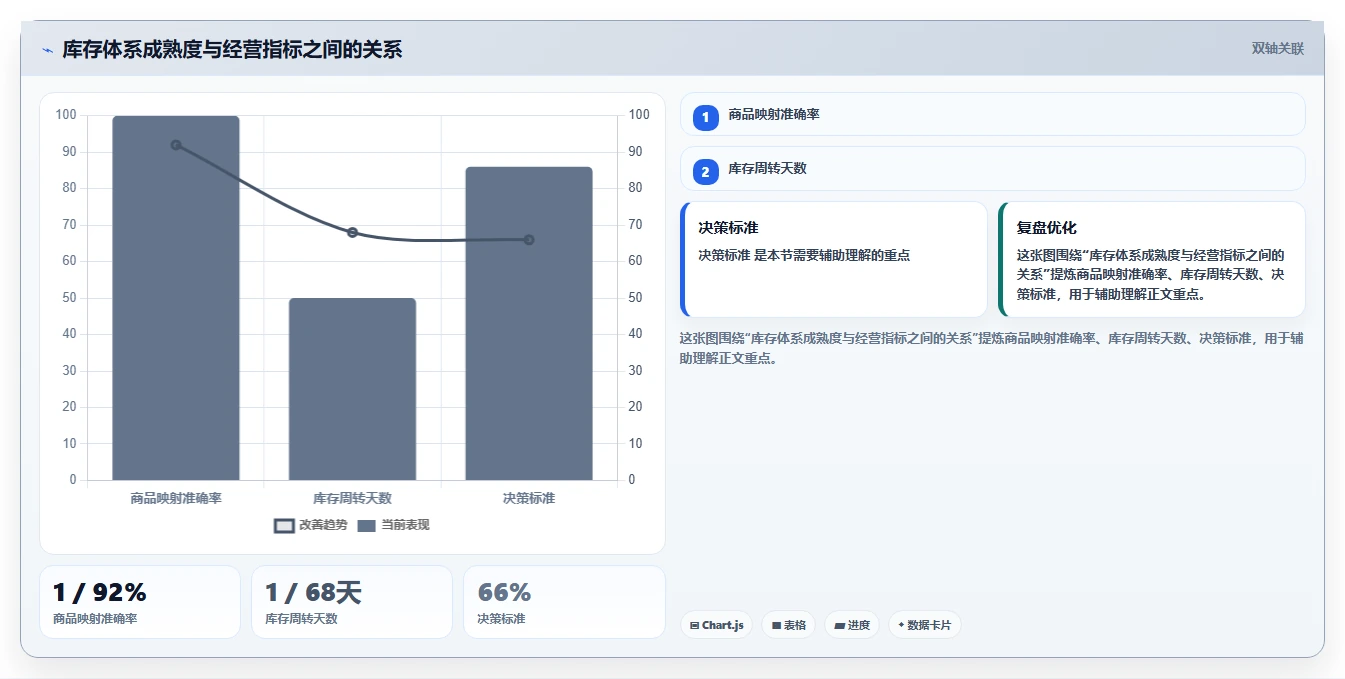Open the 商品映射准确率 list item
The height and width of the screenshot is (679, 1345).
992,114
